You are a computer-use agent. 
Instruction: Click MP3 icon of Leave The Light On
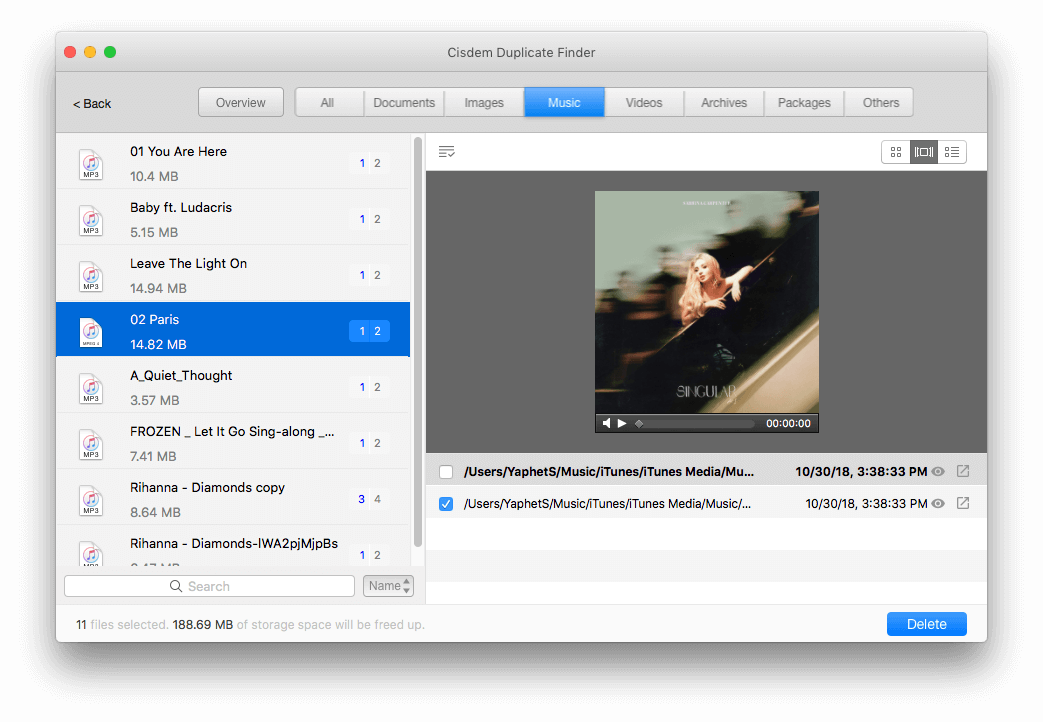point(91,275)
